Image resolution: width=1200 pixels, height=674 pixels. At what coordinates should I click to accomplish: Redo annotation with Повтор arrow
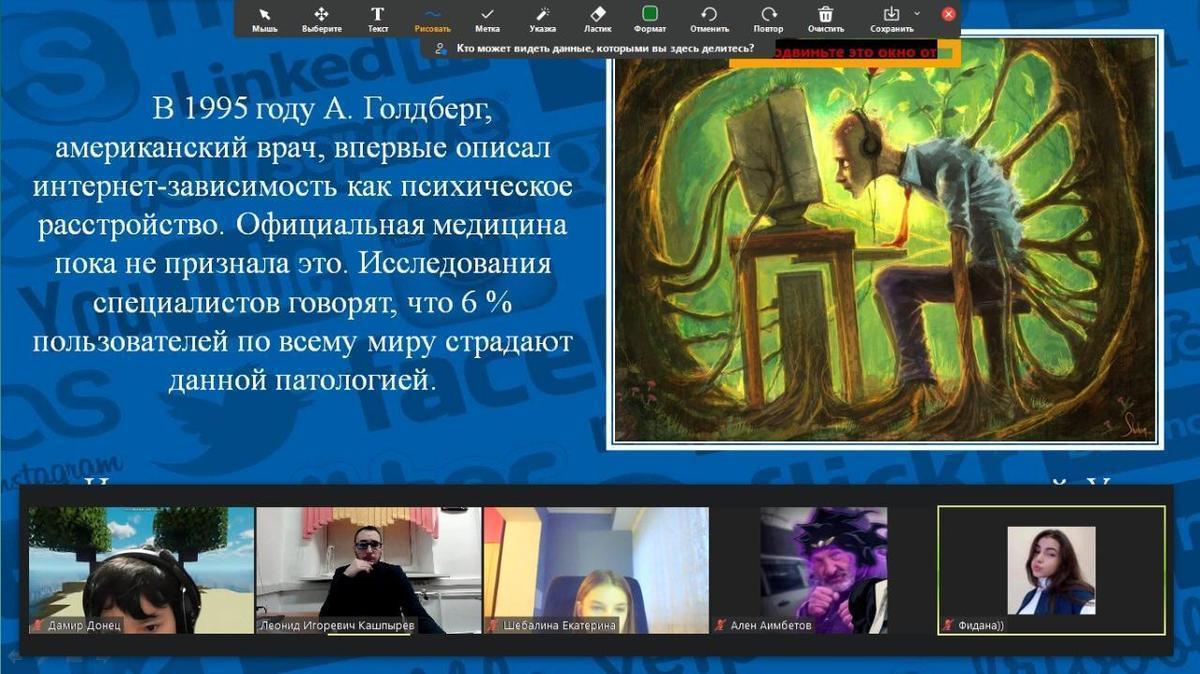(x=768, y=18)
